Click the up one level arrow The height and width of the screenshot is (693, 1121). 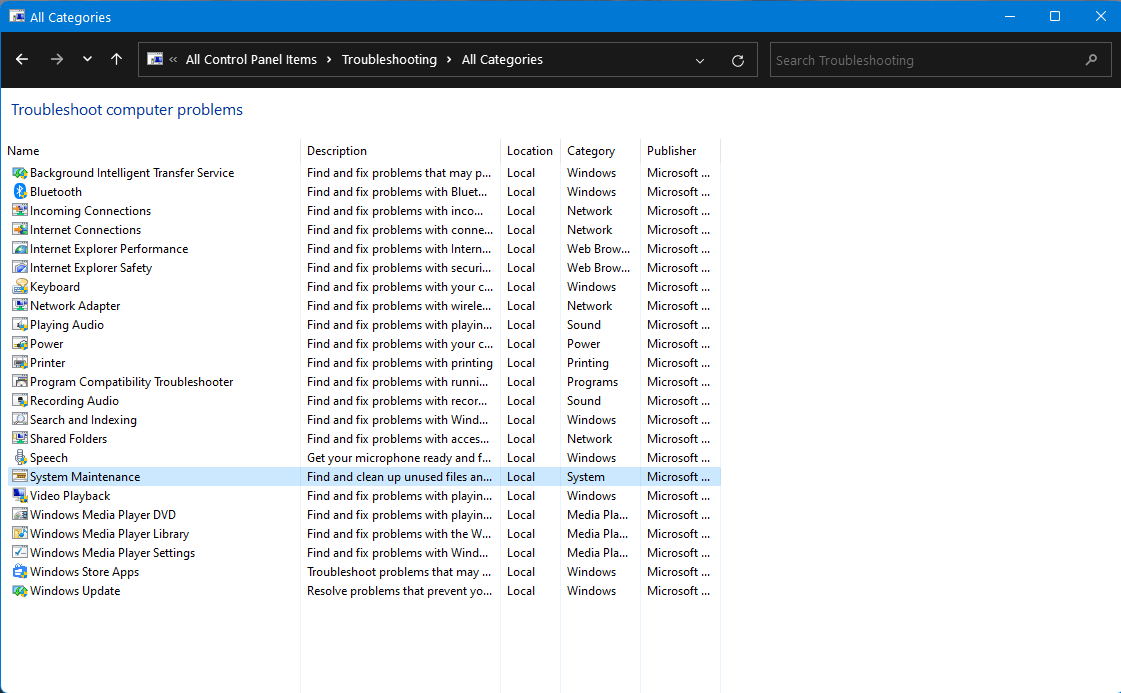pos(116,59)
